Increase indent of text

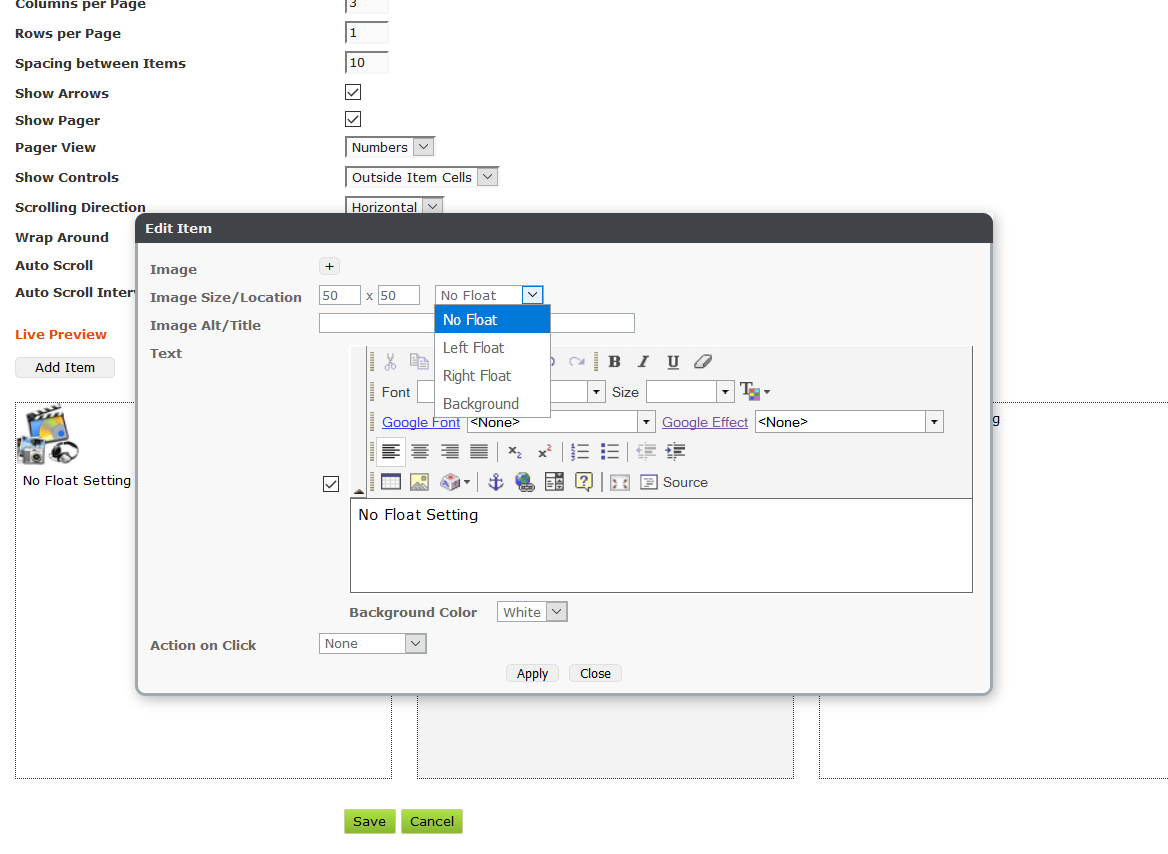(x=676, y=452)
